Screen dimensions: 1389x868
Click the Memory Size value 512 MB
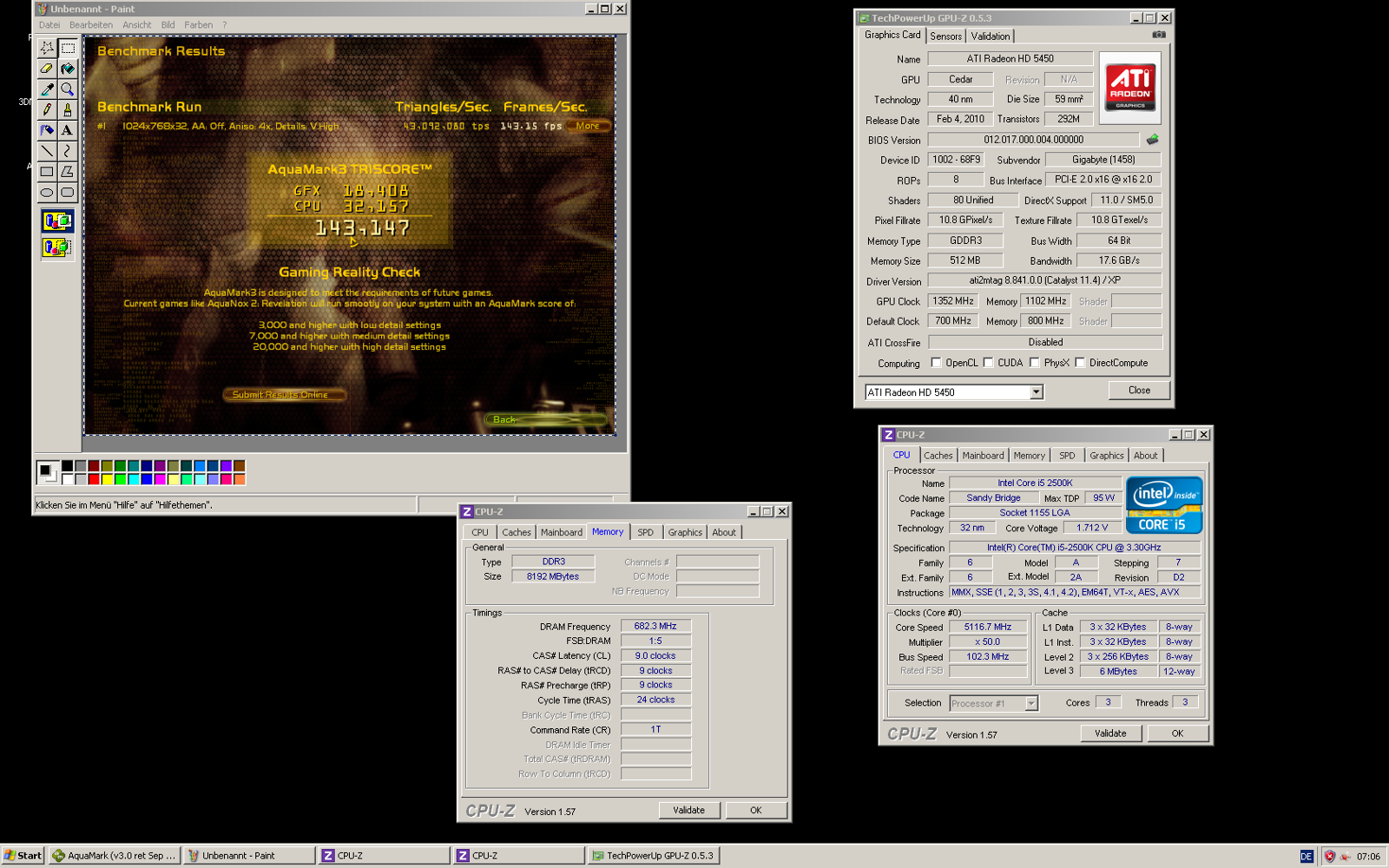[965, 260]
